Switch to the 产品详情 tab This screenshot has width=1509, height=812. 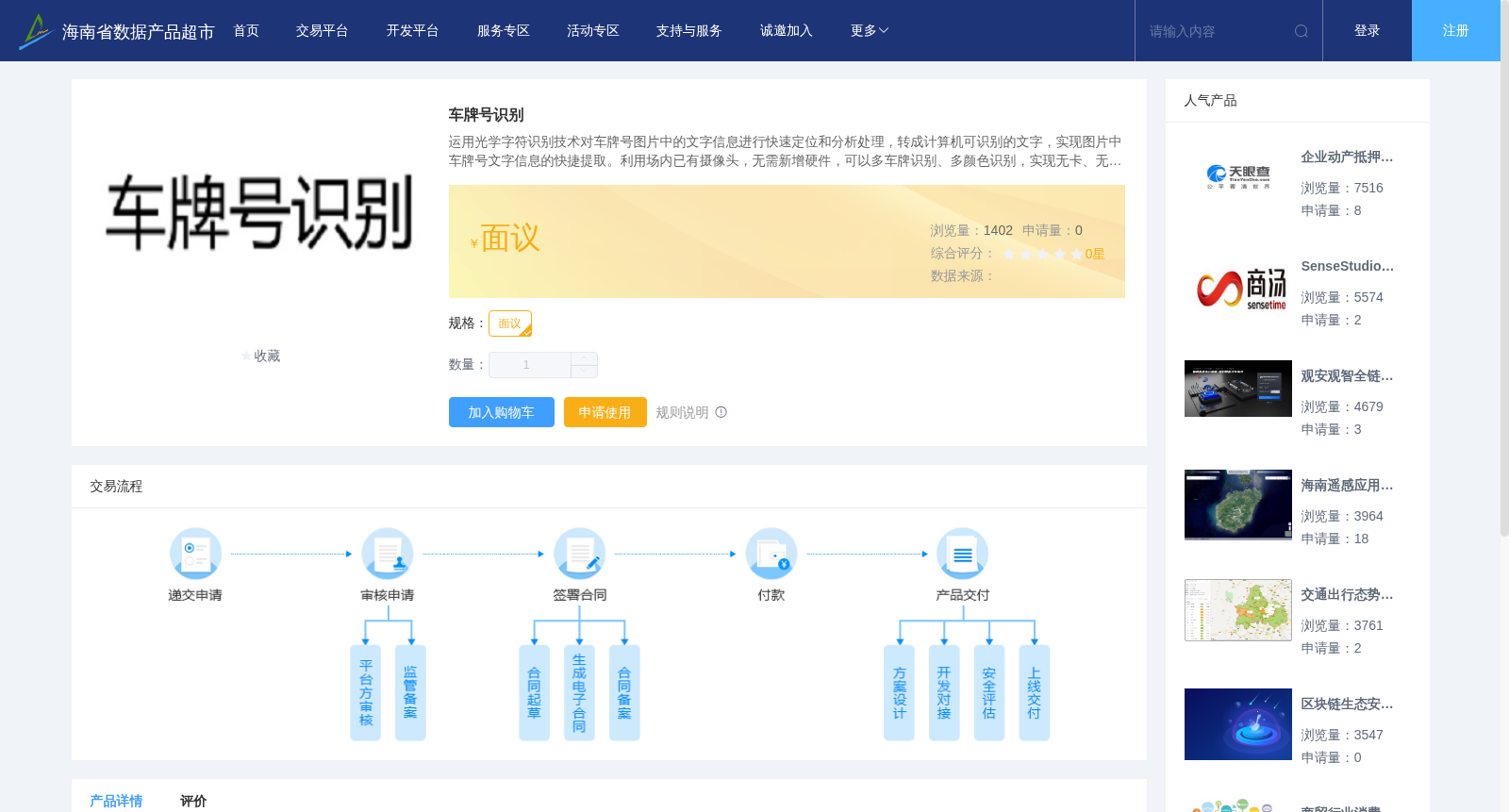[x=116, y=801]
